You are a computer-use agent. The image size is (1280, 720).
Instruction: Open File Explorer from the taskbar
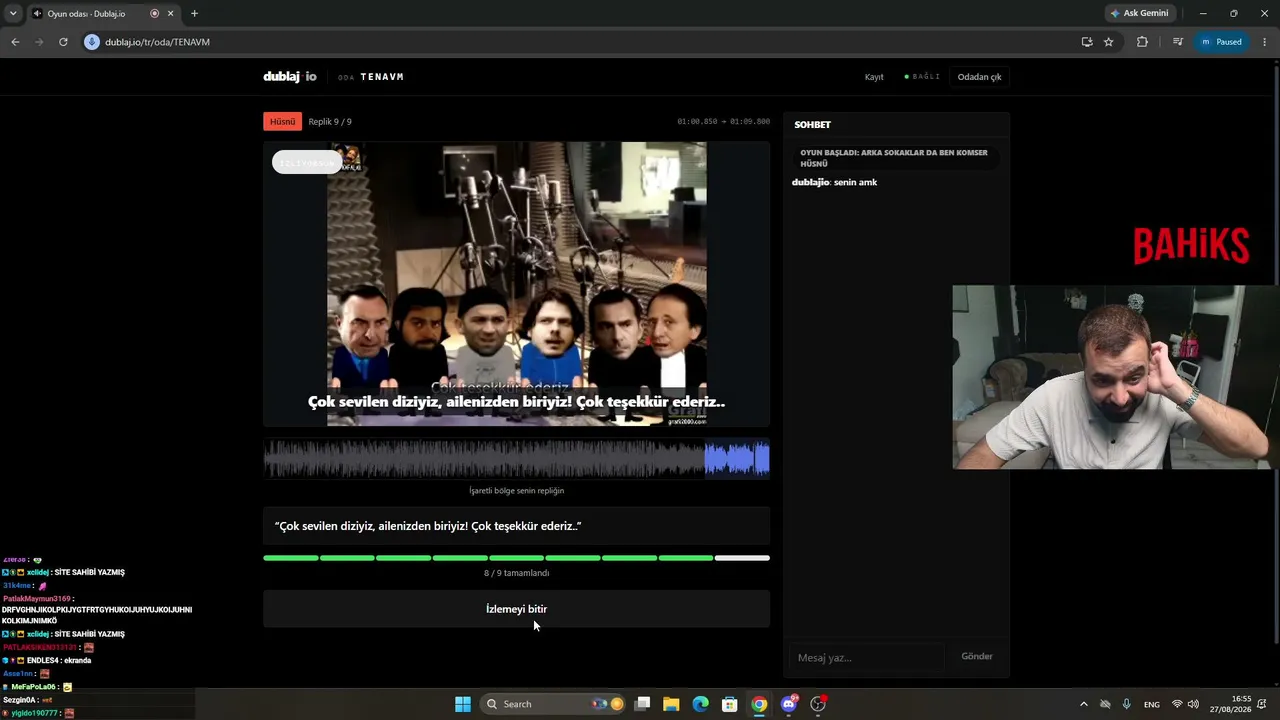click(671, 704)
